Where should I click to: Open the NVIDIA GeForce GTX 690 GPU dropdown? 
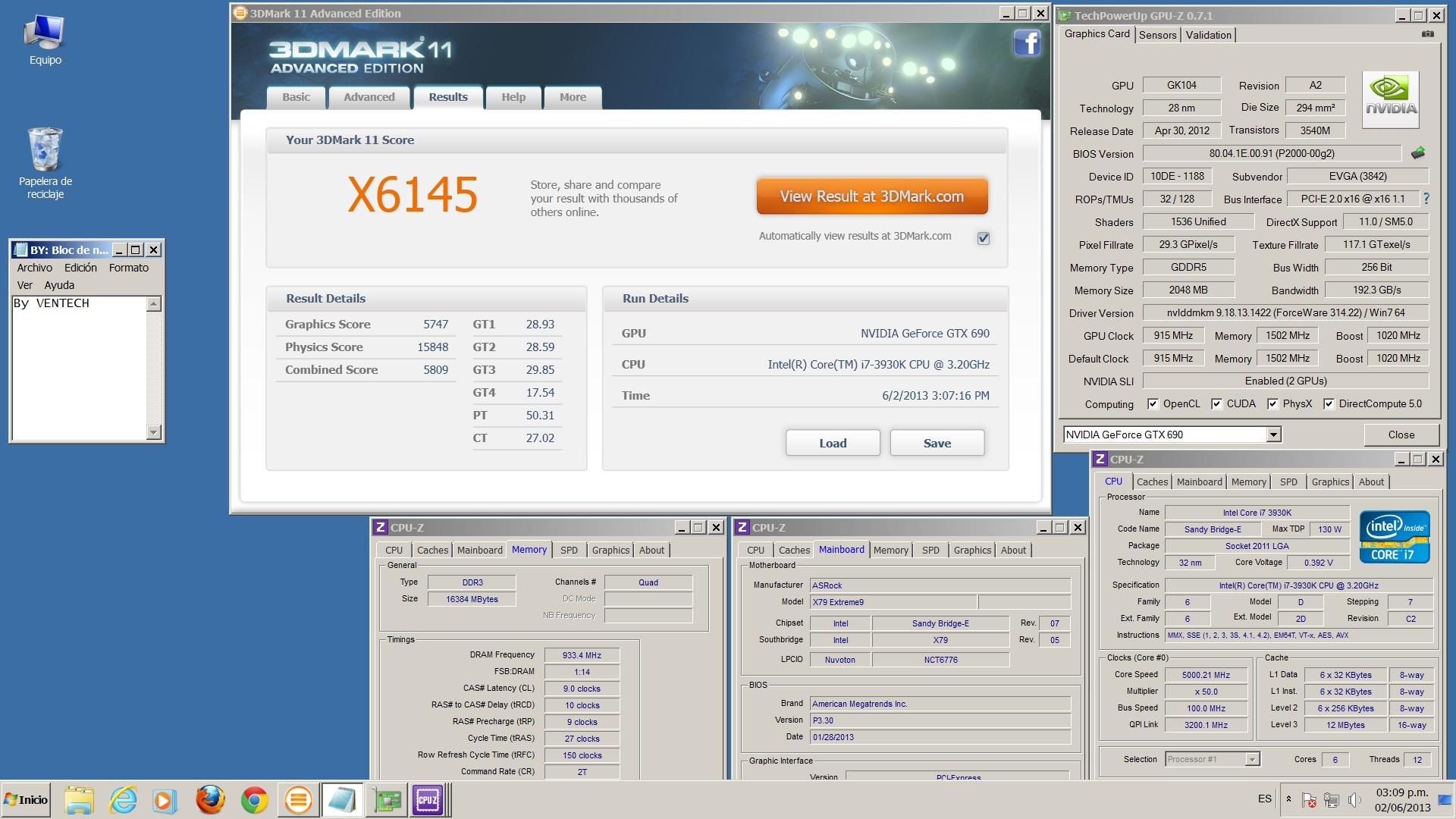tap(1274, 435)
